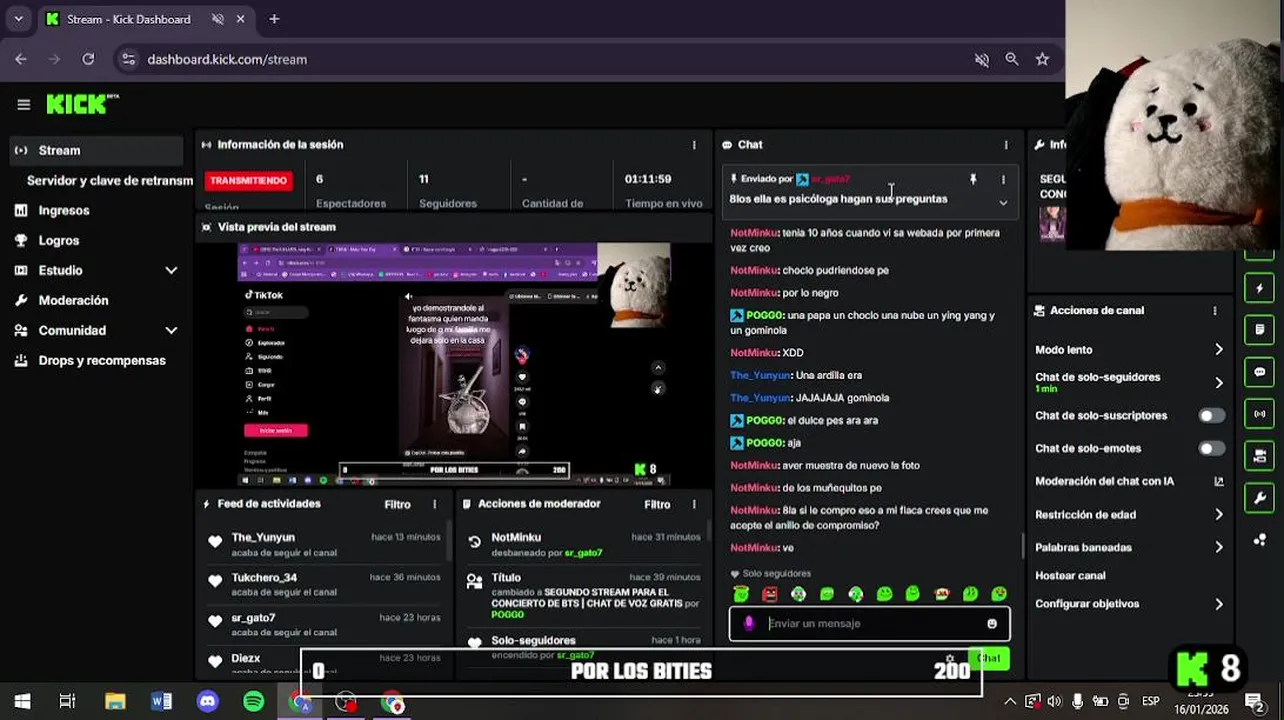1284x720 pixels.
Task: Open the hamburger menu next to Kick logo
Action: [x=24, y=104]
